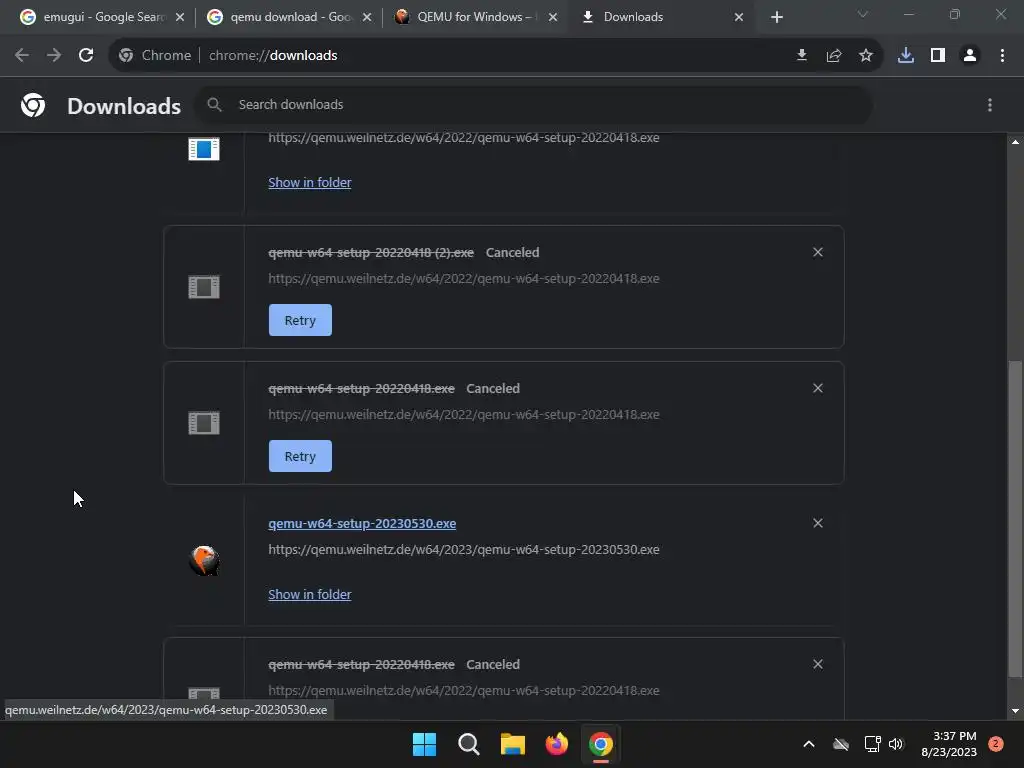Show qemu-w64-setup-20230530.exe in folder
Screen dimensions: 1024x768
click(310, 594)
